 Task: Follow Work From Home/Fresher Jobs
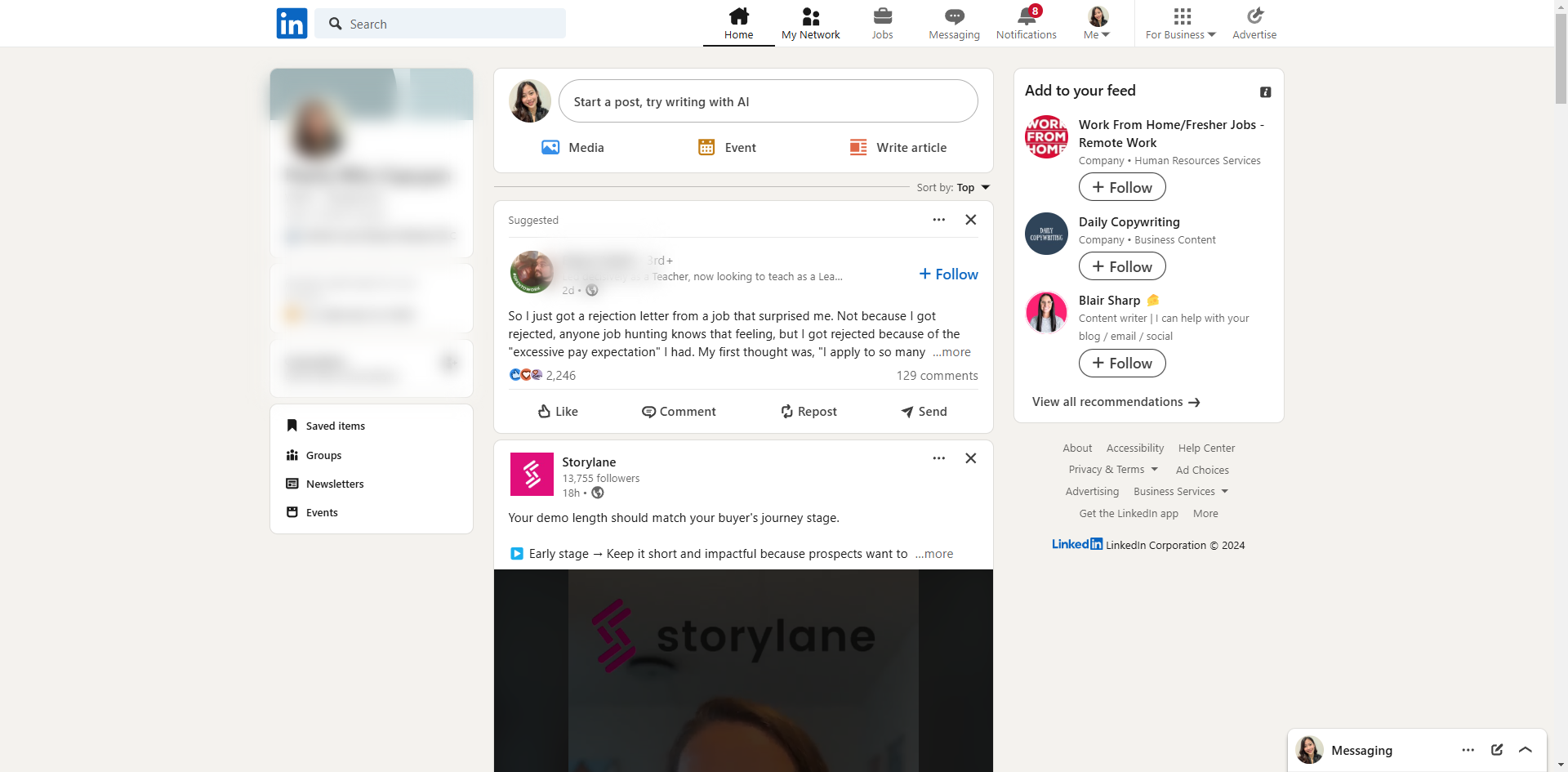(x=1122, y=187)
